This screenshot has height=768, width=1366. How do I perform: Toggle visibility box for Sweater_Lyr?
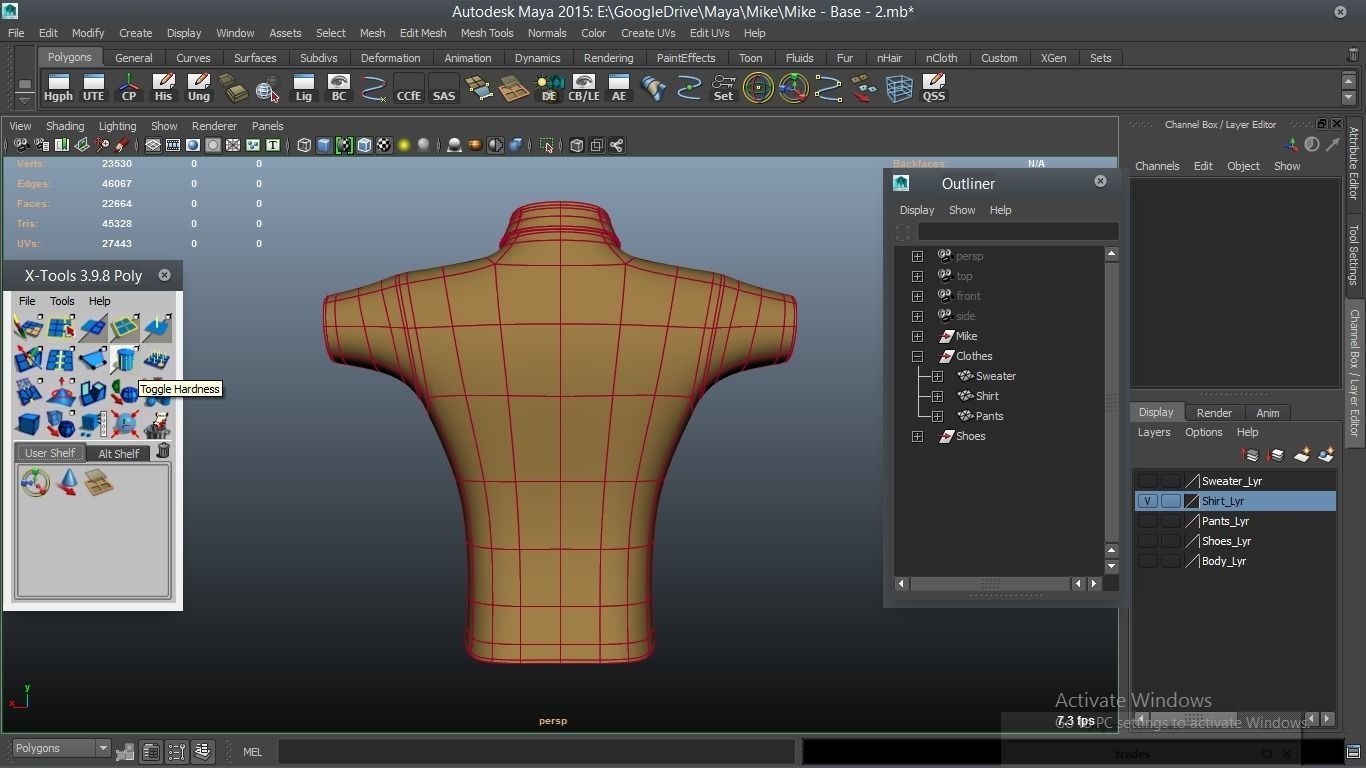click(1147, 481)
